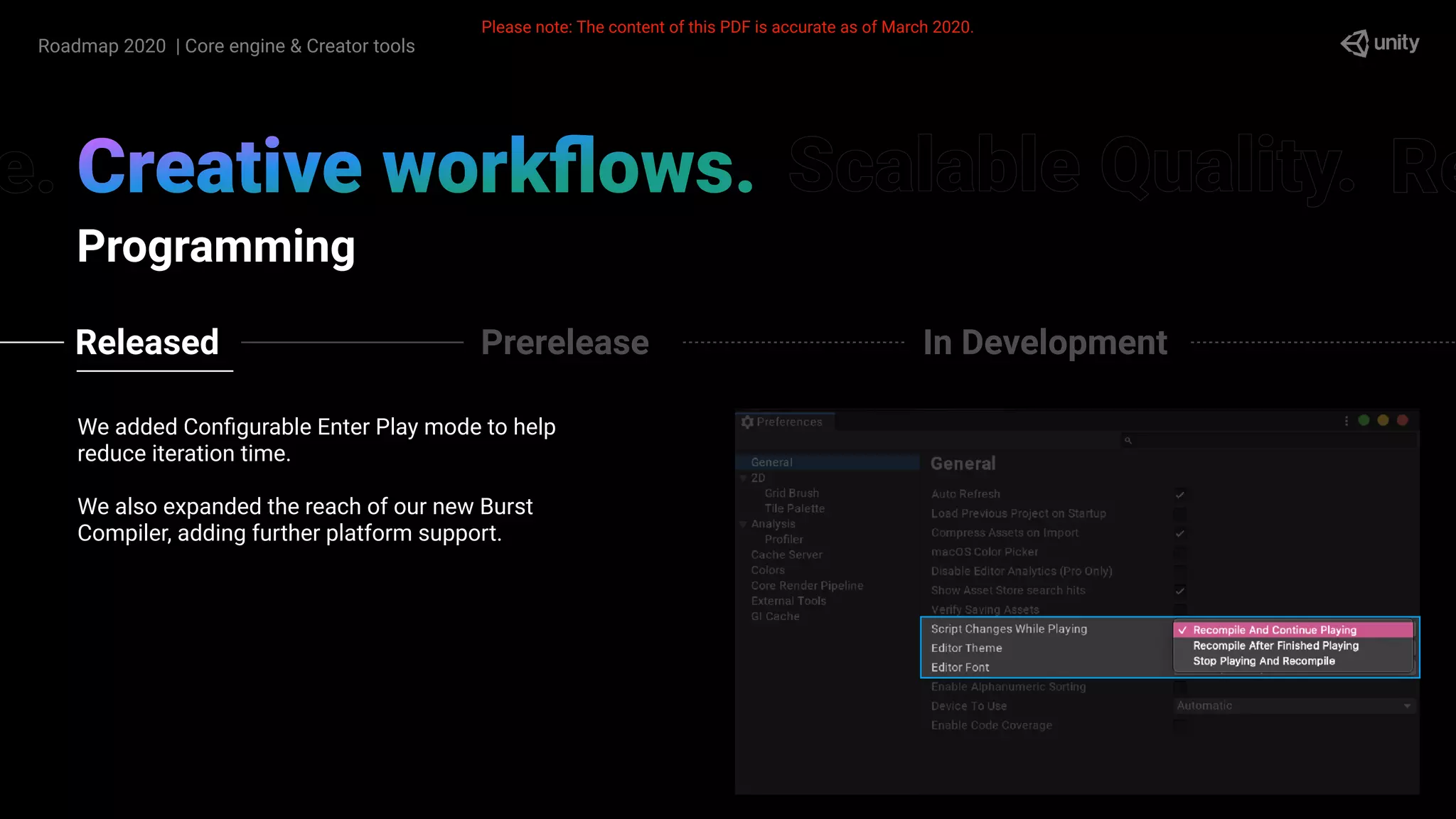Toggle Compress Assets on Import checkbox

[1180, 532]
